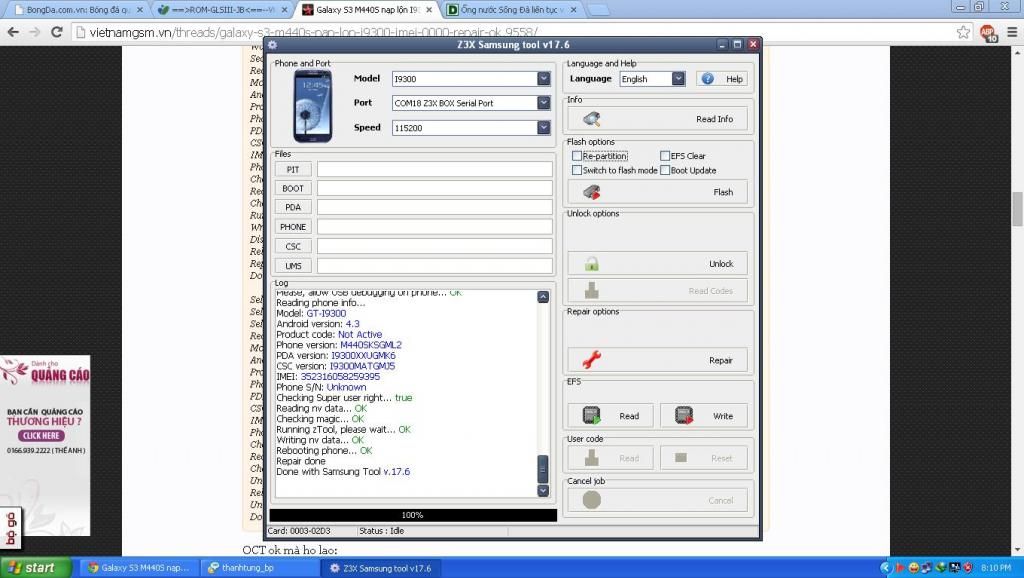Click 'Card: 0003-02D3' in status bar
Image resolution: width=1024 pixels, height=578 pixels.
pos(298,531)
